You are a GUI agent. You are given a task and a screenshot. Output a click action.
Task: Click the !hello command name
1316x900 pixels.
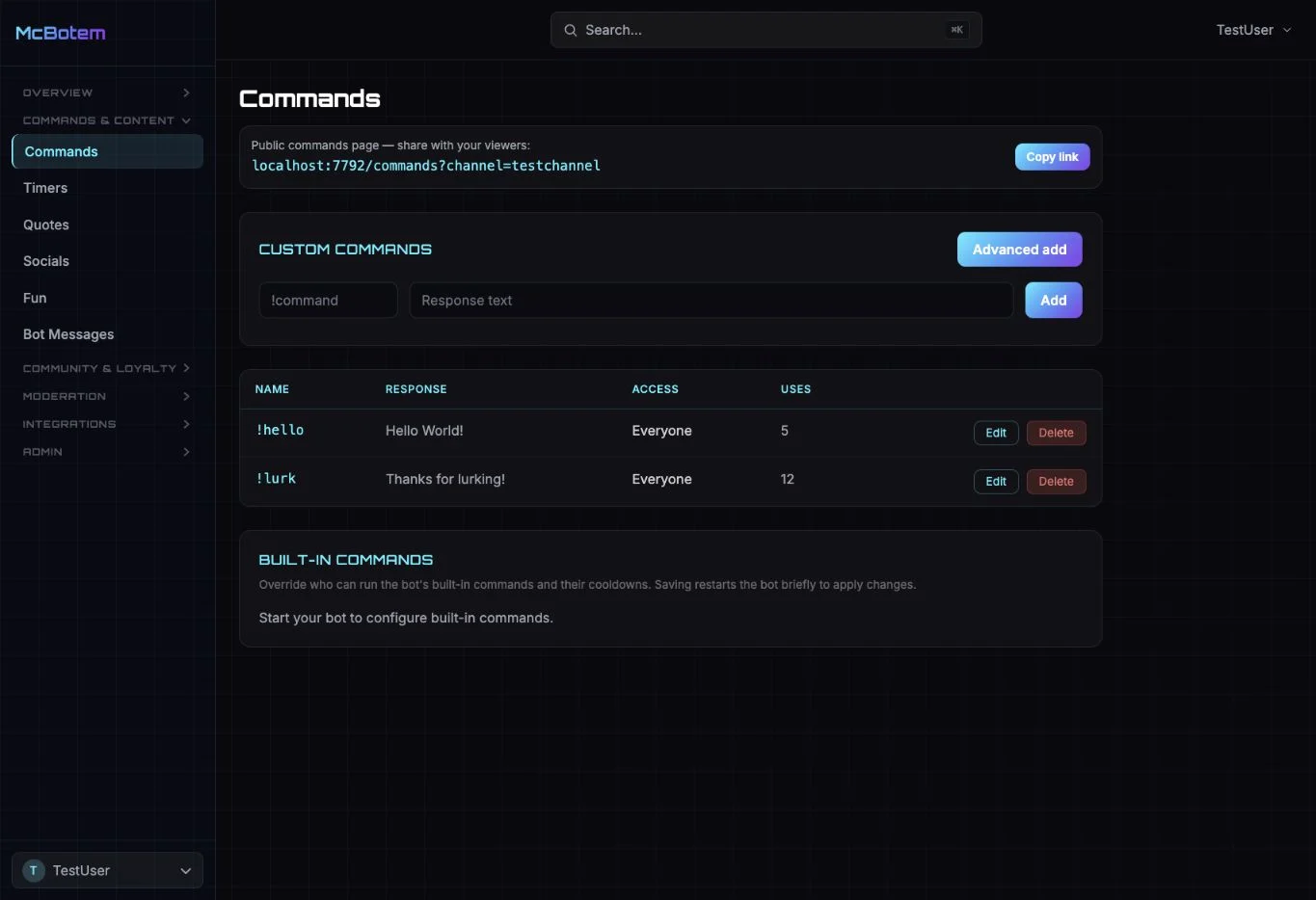pos(280,431)
